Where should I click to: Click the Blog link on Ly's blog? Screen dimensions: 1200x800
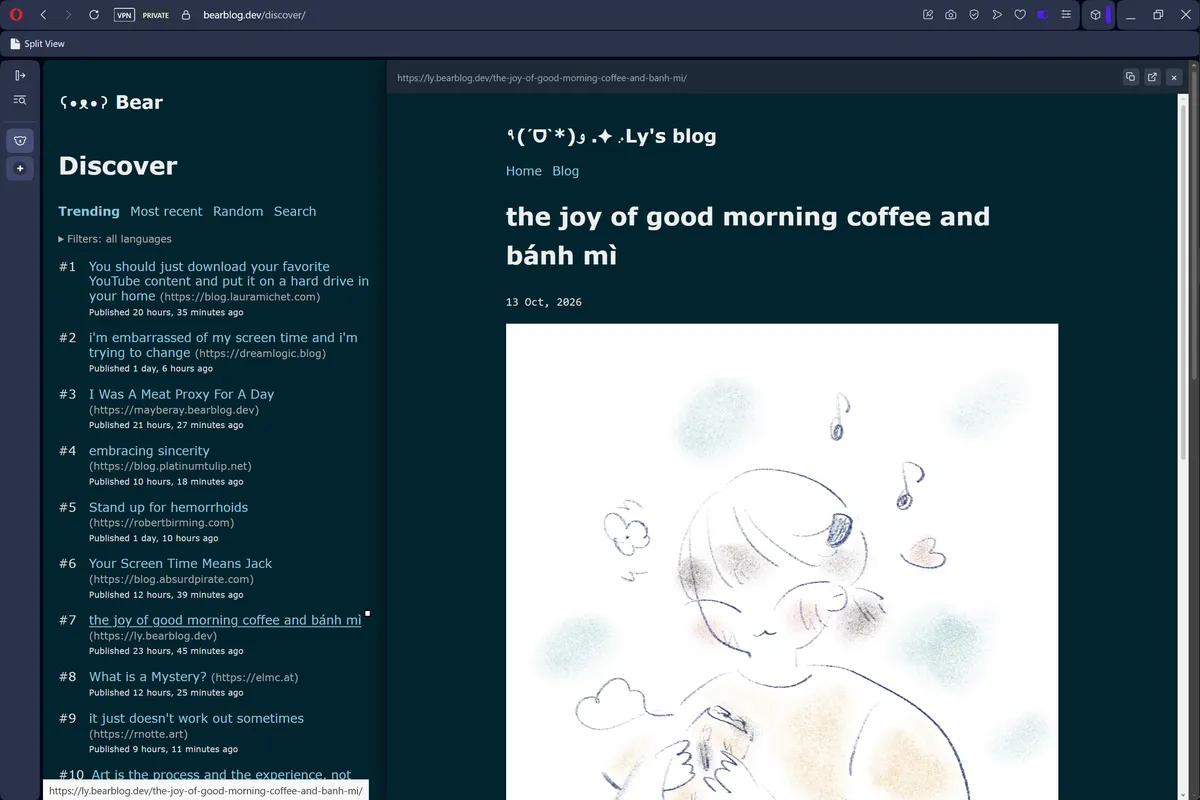point(566,171)
